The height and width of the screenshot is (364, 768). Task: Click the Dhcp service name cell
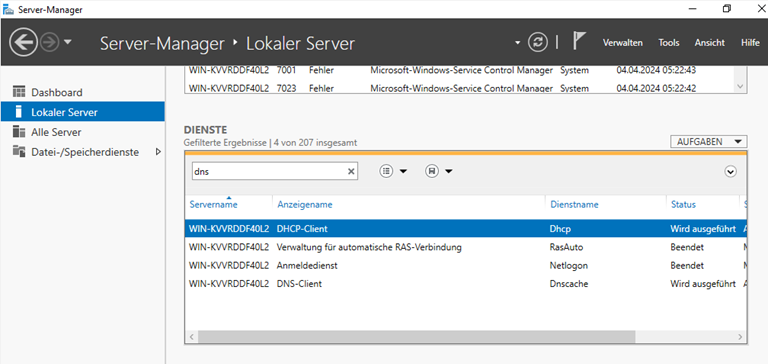click(560, 229)
